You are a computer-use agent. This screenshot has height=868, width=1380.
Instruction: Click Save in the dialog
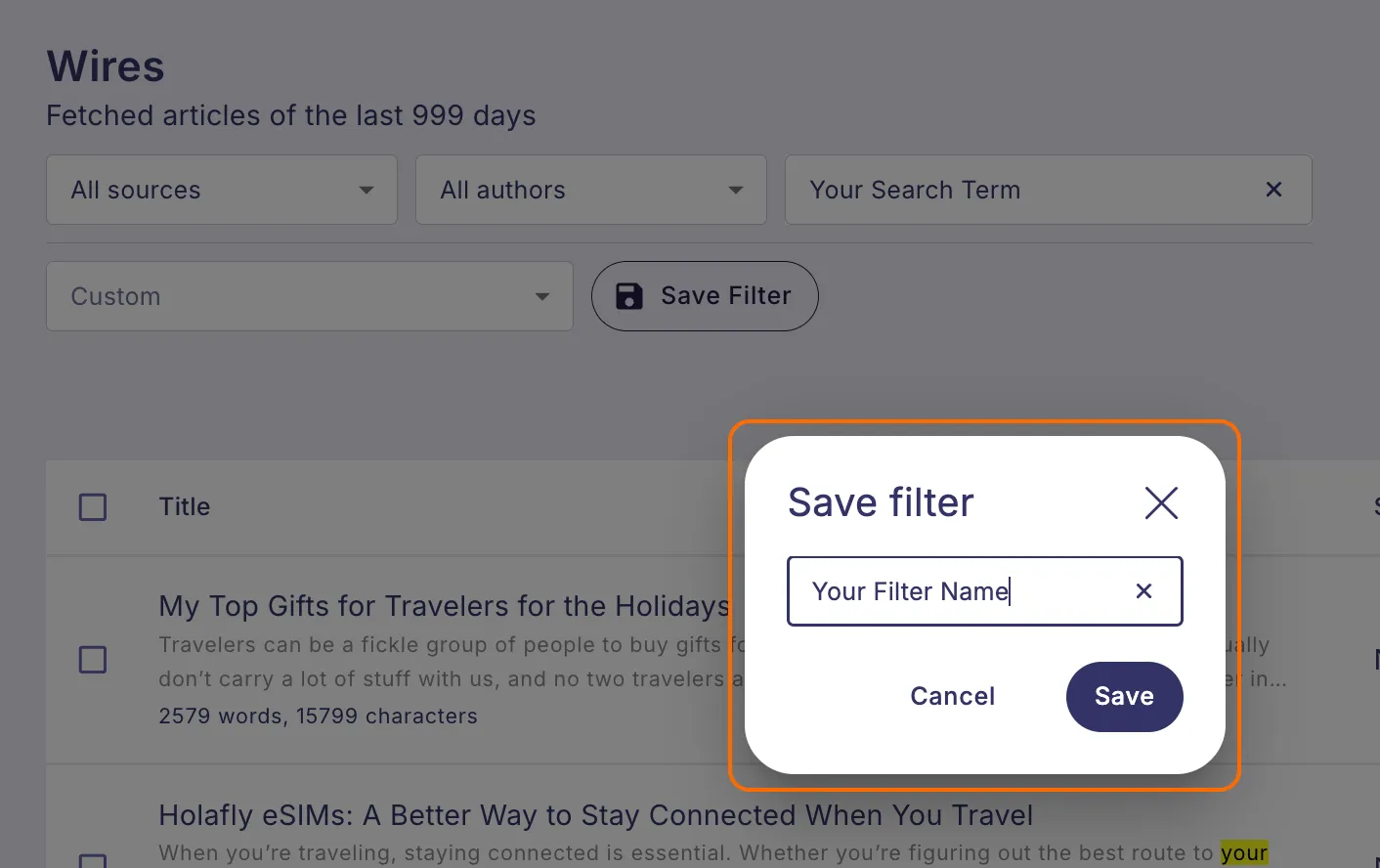point(1124,697)
